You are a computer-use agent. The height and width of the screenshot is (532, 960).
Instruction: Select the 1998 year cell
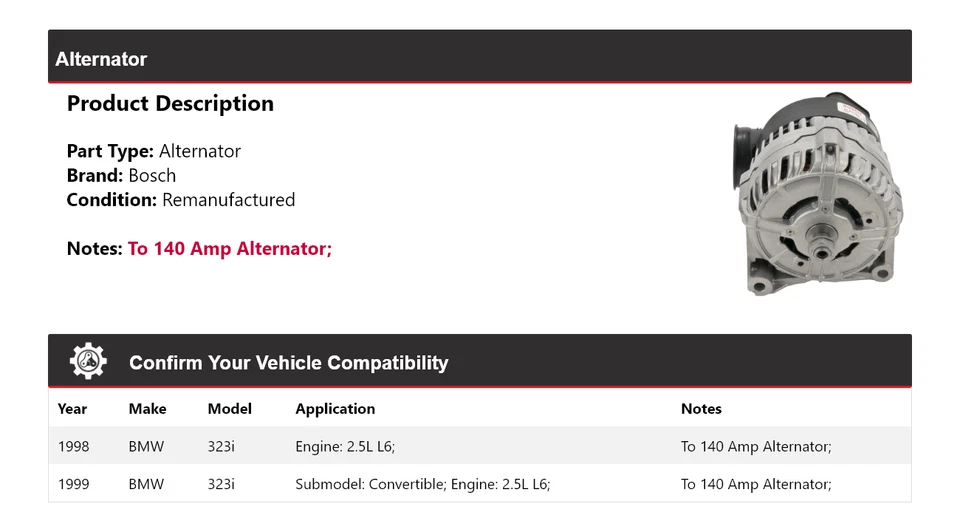pyautogui.click(x=73, y=446)
